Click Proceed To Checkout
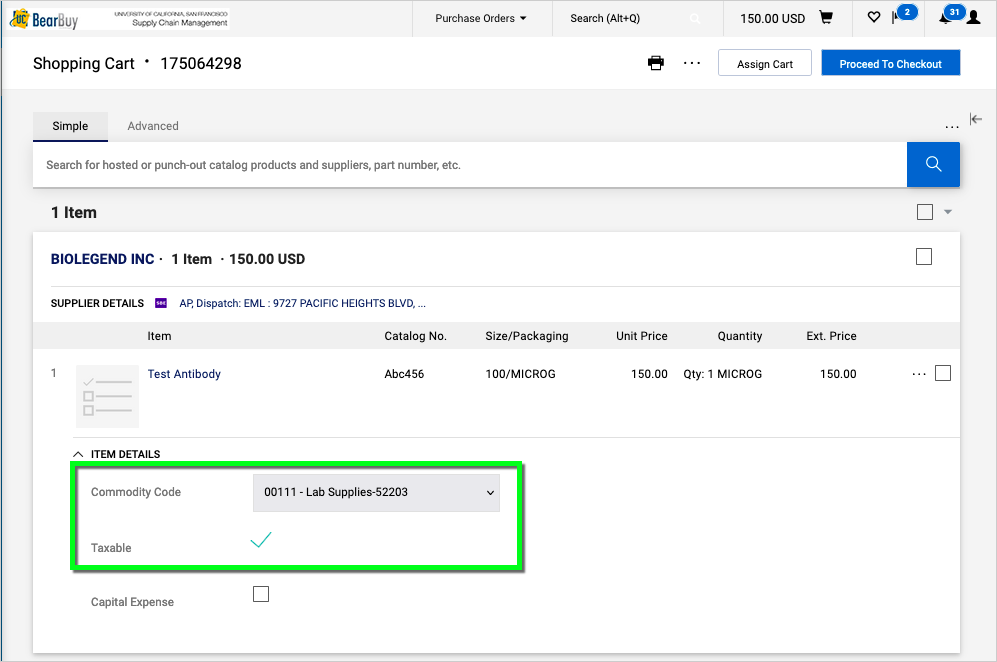Screen dimensions: 997x662 tap(890, 62)
